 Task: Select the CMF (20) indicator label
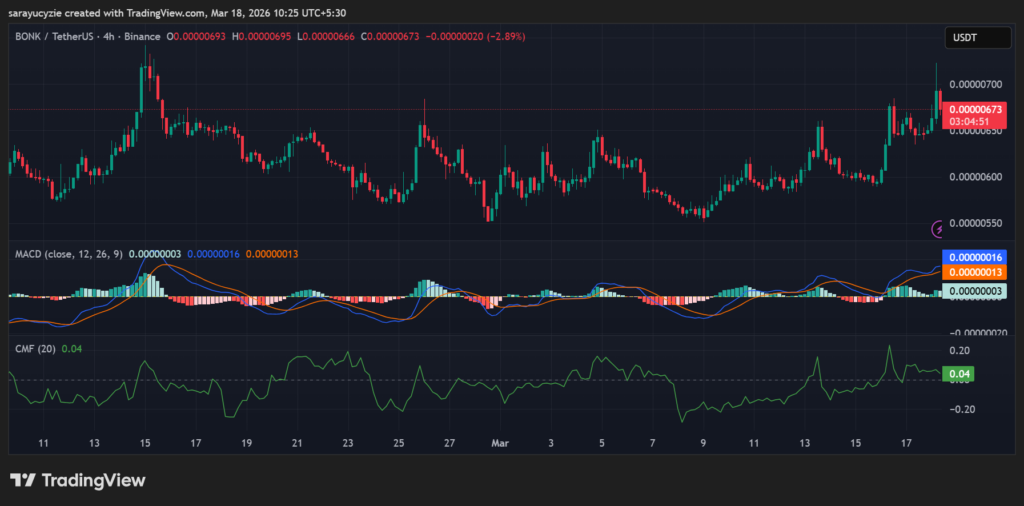(x=35, y=348)
